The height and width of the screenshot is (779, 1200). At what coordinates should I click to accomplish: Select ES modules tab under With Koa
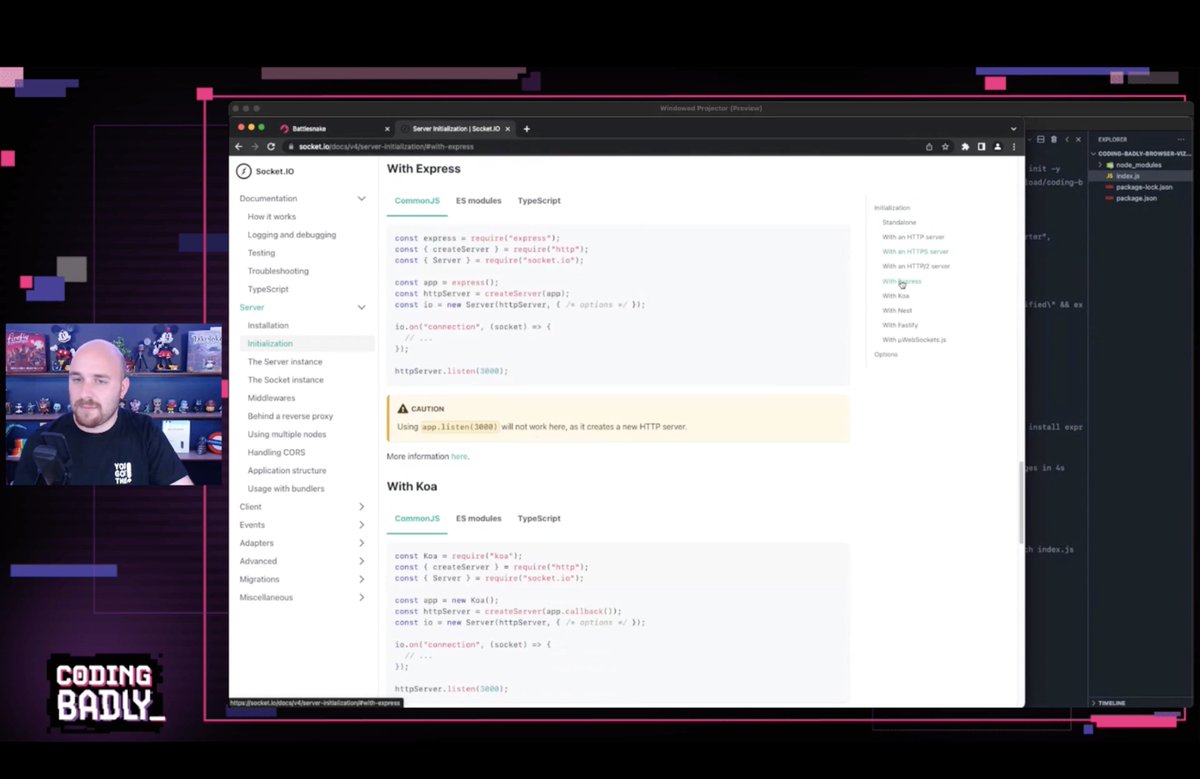pos(478,518)
